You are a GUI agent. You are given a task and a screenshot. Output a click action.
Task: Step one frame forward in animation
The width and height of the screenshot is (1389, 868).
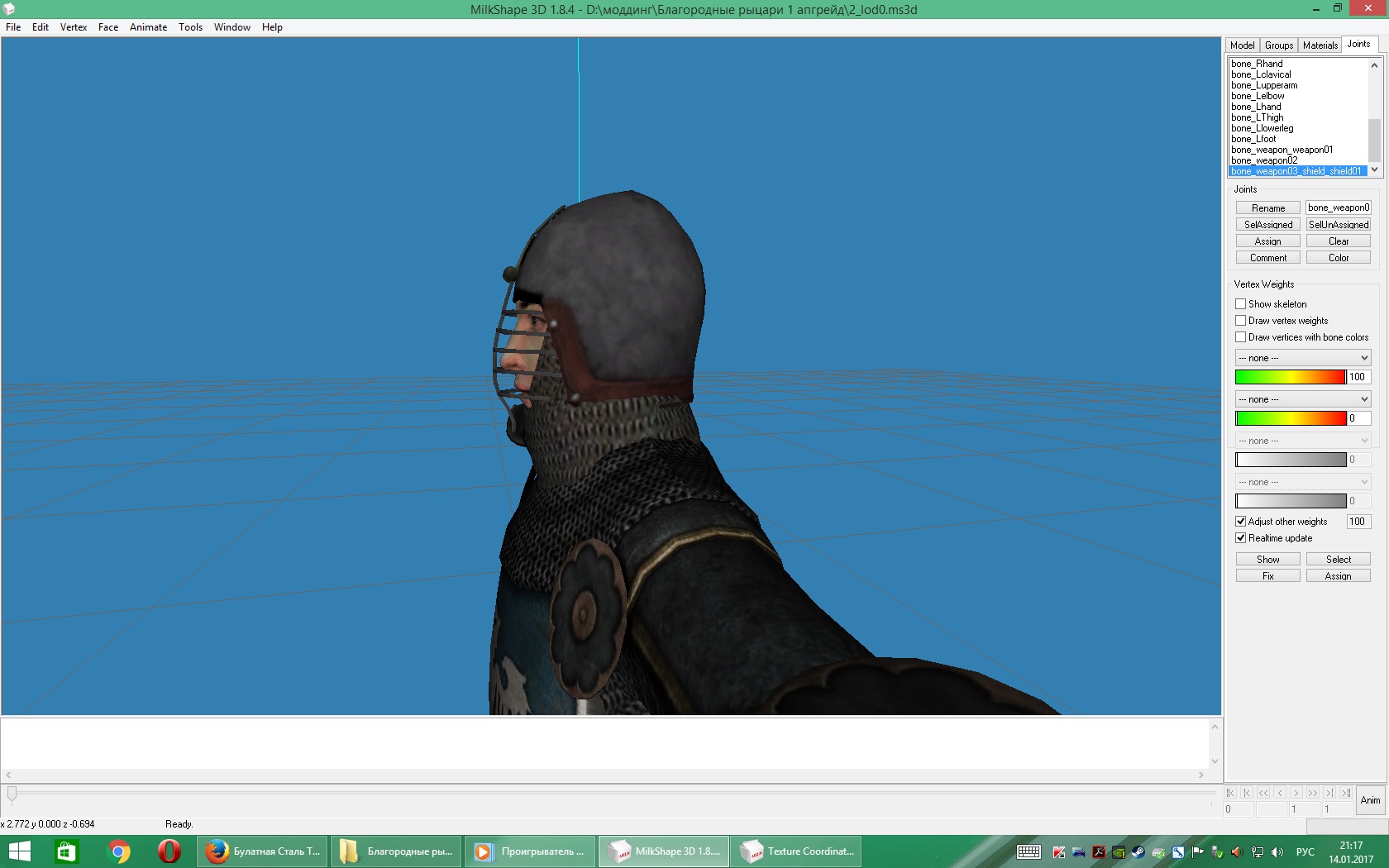click(x=1296, y=793)
